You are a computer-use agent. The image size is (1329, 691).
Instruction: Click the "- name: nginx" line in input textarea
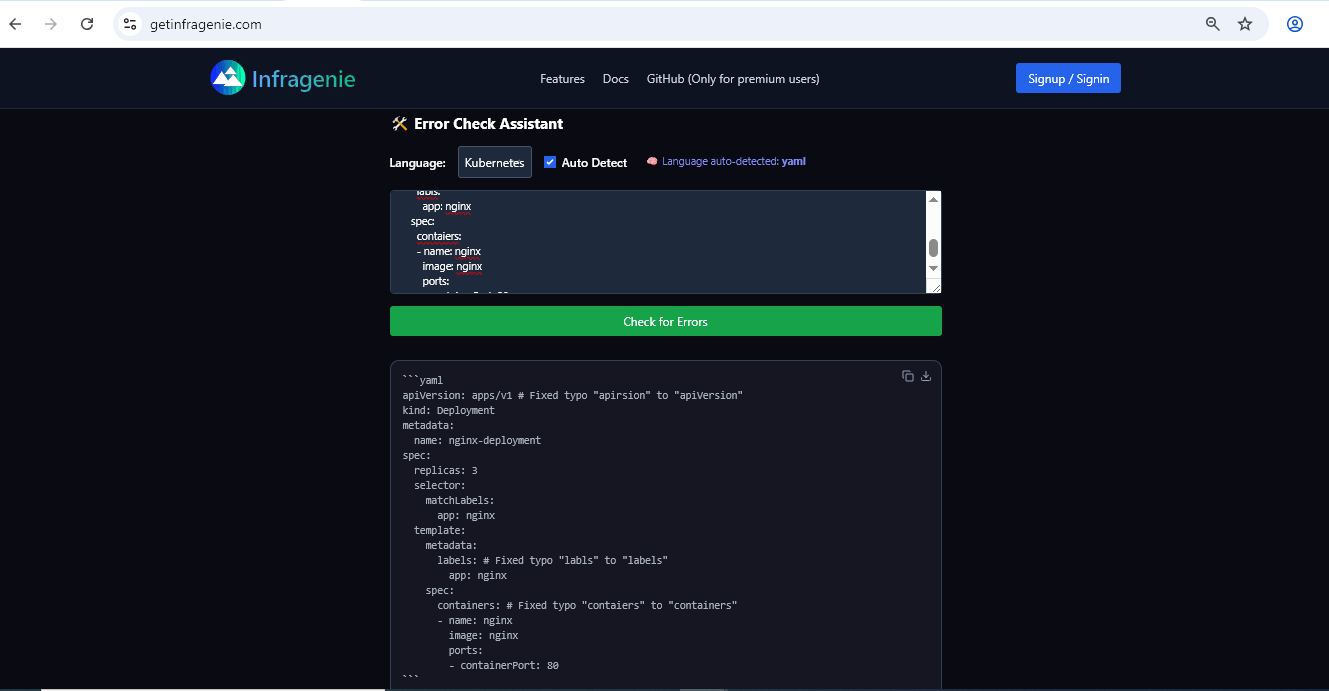pos(449,251)
